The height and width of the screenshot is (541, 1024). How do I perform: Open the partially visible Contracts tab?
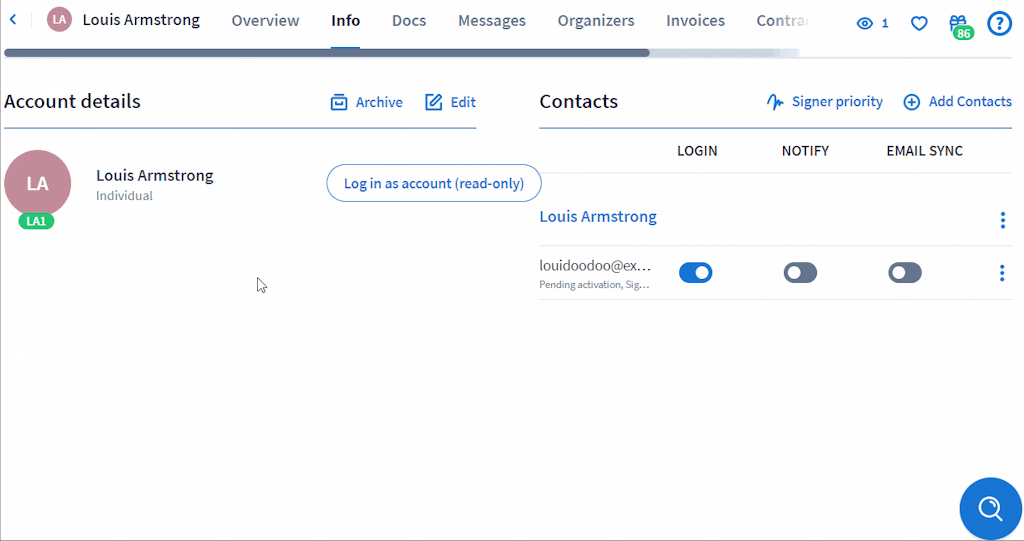click(x=782, y=20)
